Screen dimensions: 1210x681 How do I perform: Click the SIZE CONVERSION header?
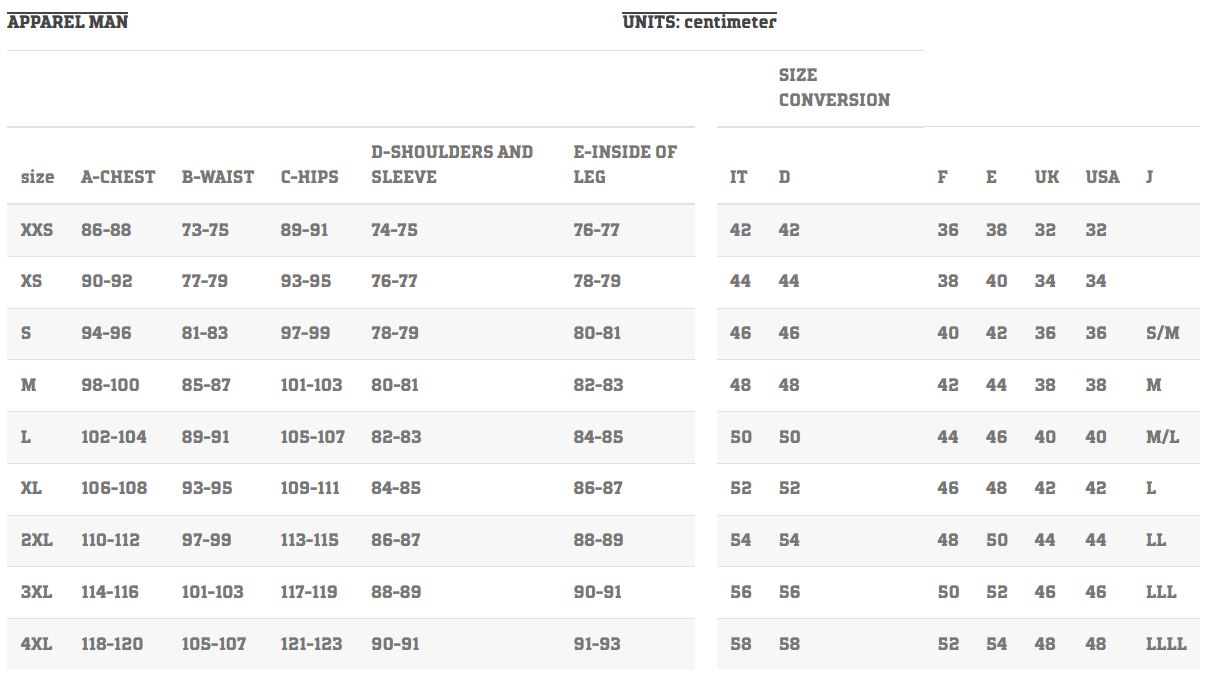tap(834, 87)
